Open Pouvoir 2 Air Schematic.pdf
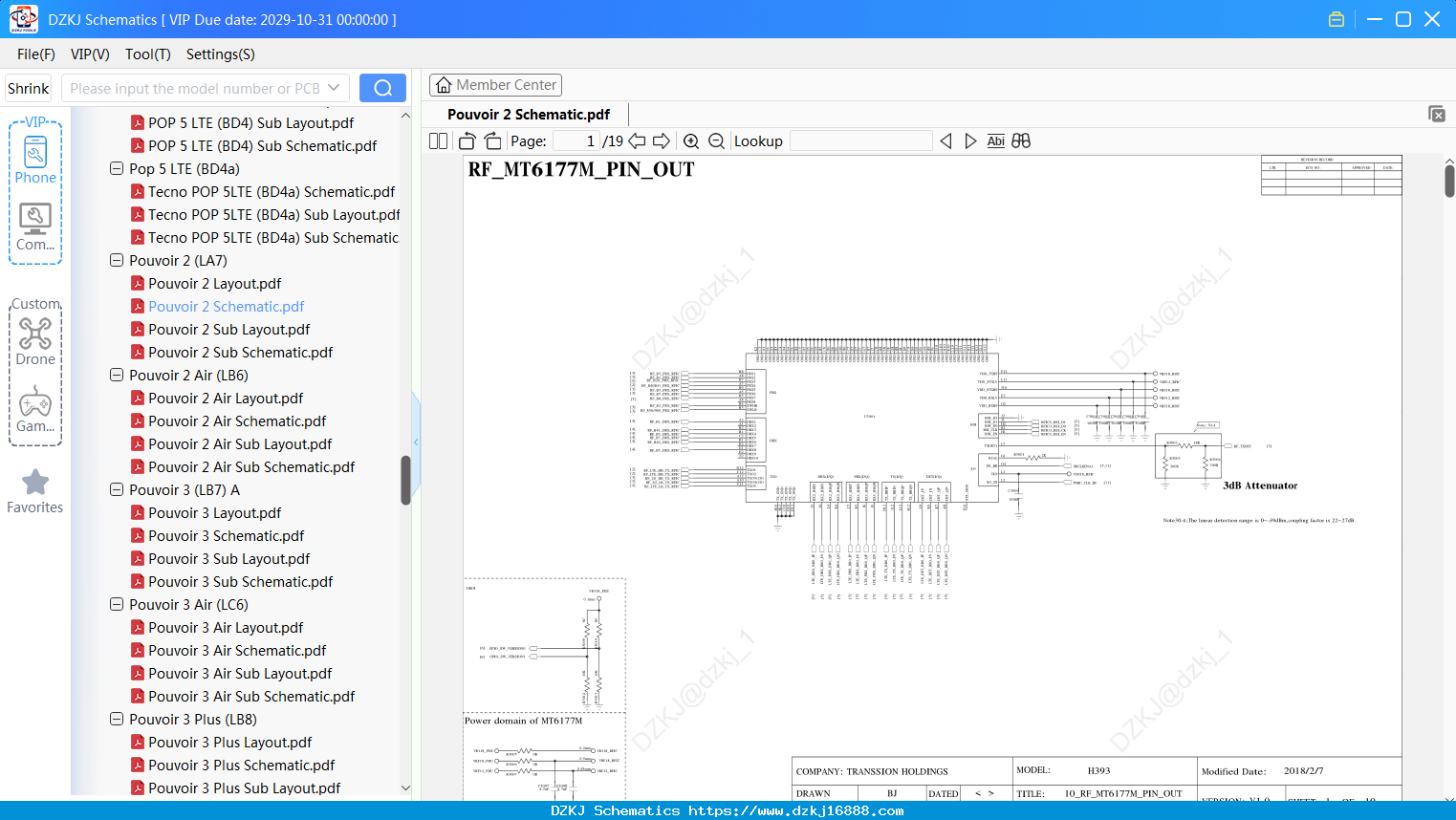The width and height of the screenshot is (1456, 820). point(237,421)
